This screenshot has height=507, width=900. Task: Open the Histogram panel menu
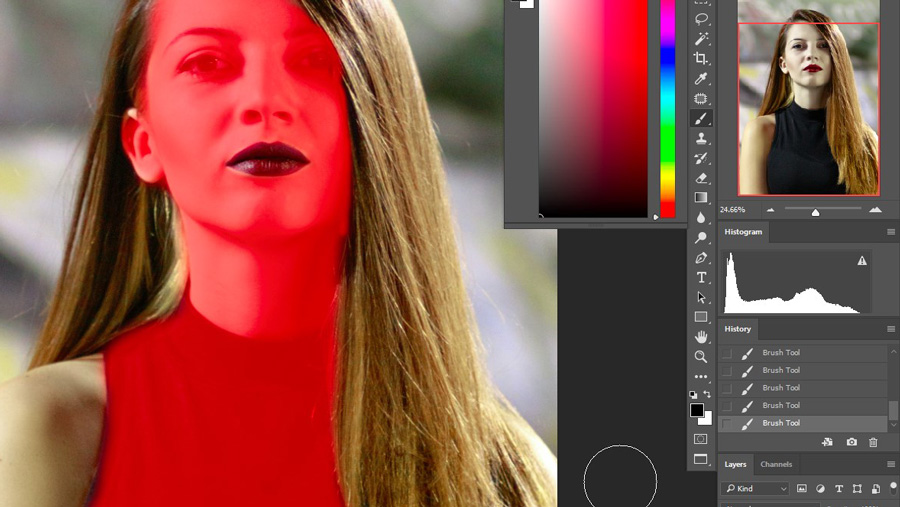tap(891, 232)
